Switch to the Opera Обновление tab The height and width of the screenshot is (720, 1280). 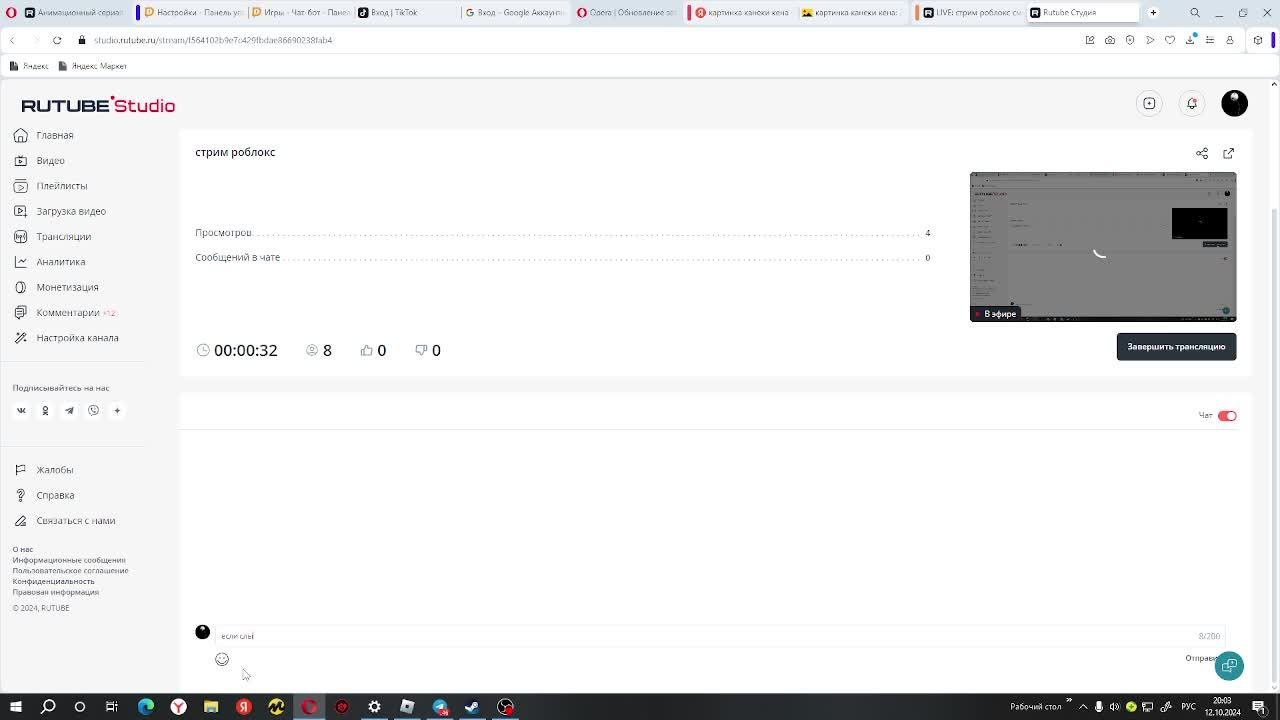pos(625,13)
